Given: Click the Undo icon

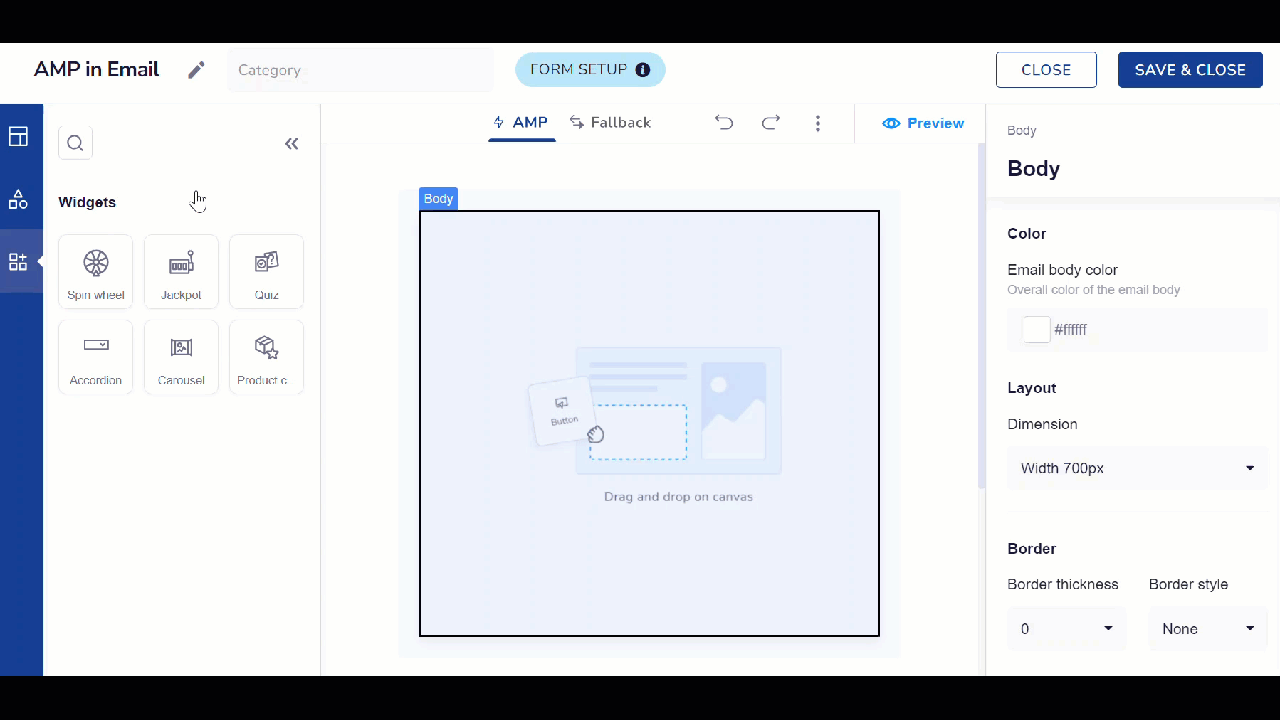Looking at the screenshot, I should pyautogui.click(x=723, y=122).
